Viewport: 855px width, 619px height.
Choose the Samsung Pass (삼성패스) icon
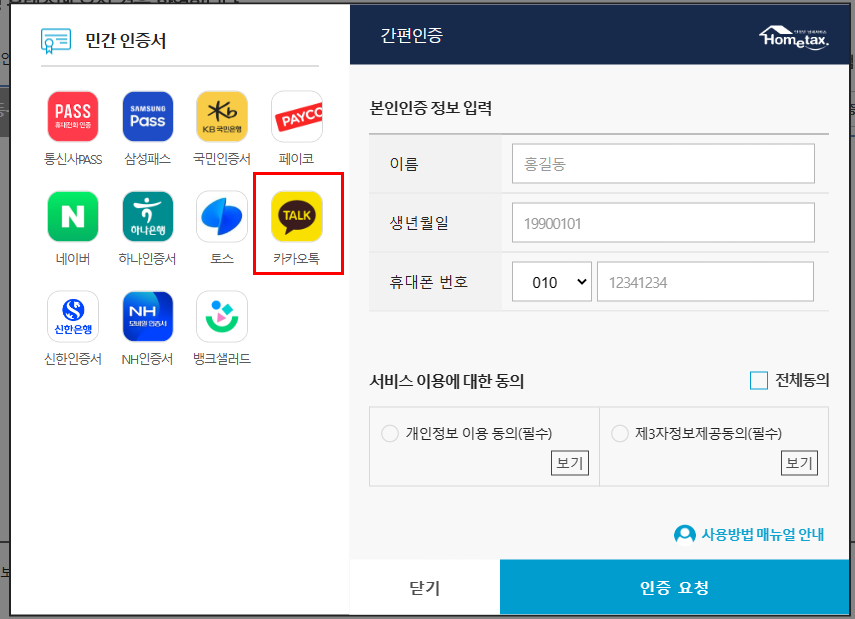tap(147, 117)
